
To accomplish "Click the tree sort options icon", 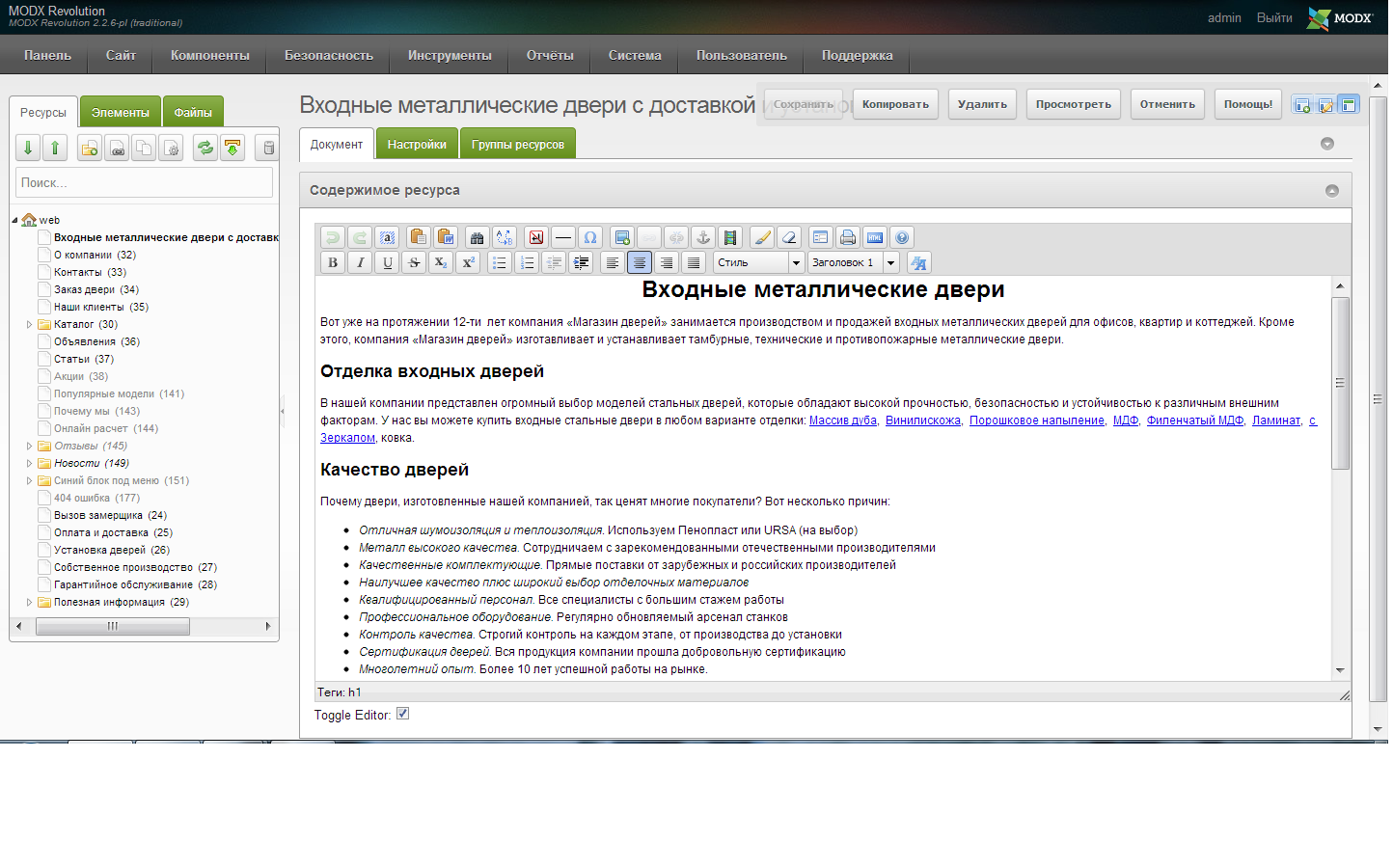I will (x=232, y=148).
